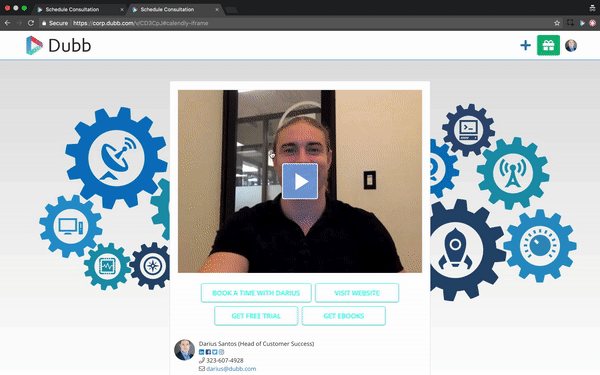Open Darius's LinkedIn profile icon
The image size is (600, 375).
(202, 352)
